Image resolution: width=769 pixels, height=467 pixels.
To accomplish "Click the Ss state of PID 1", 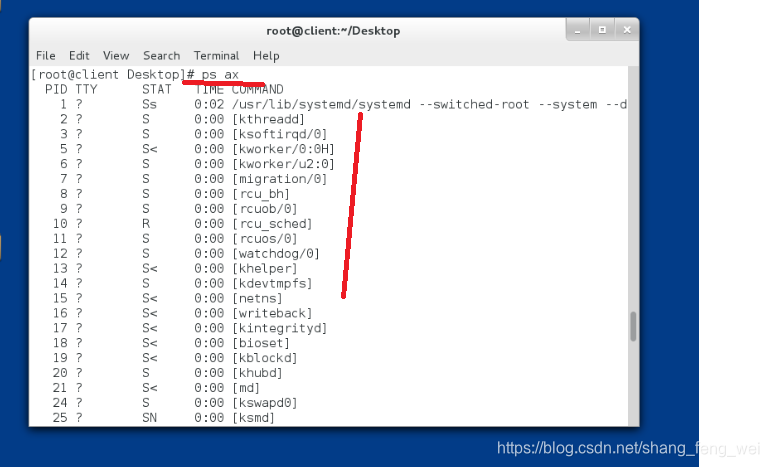I will pyautogui.click(x=149, y=104).
